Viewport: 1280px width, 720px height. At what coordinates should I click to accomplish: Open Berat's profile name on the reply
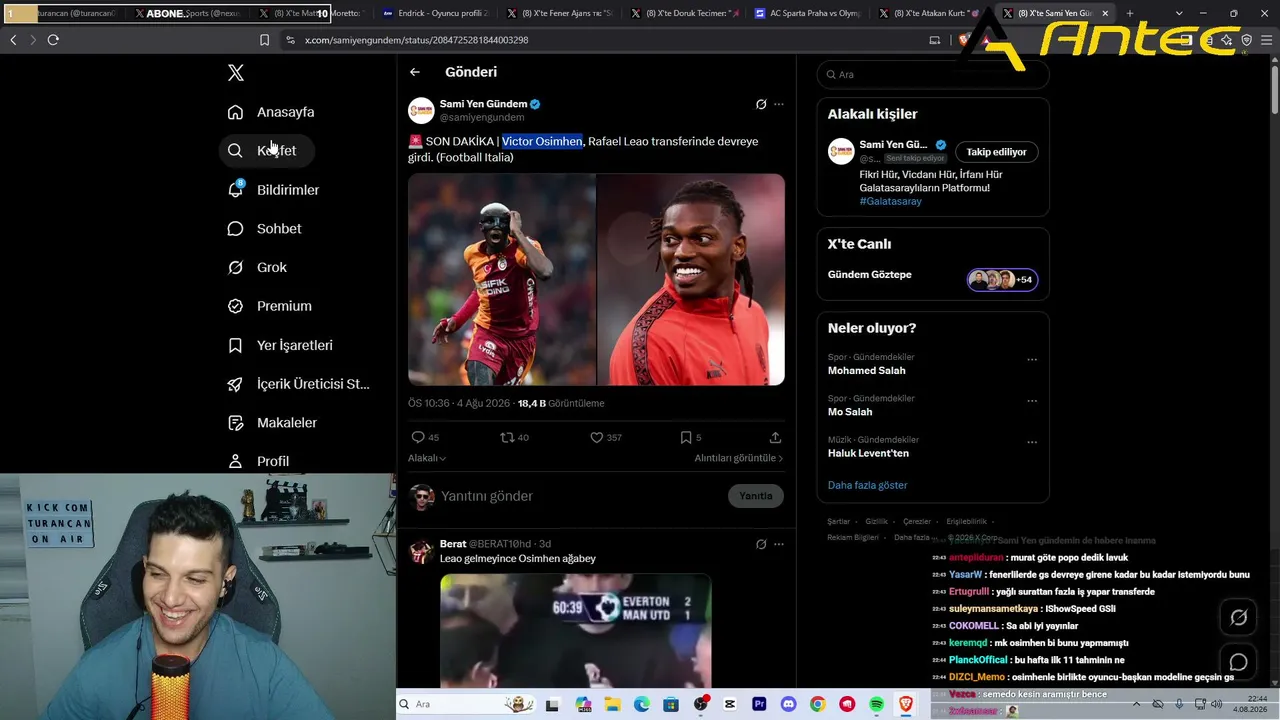coord(453,544)
